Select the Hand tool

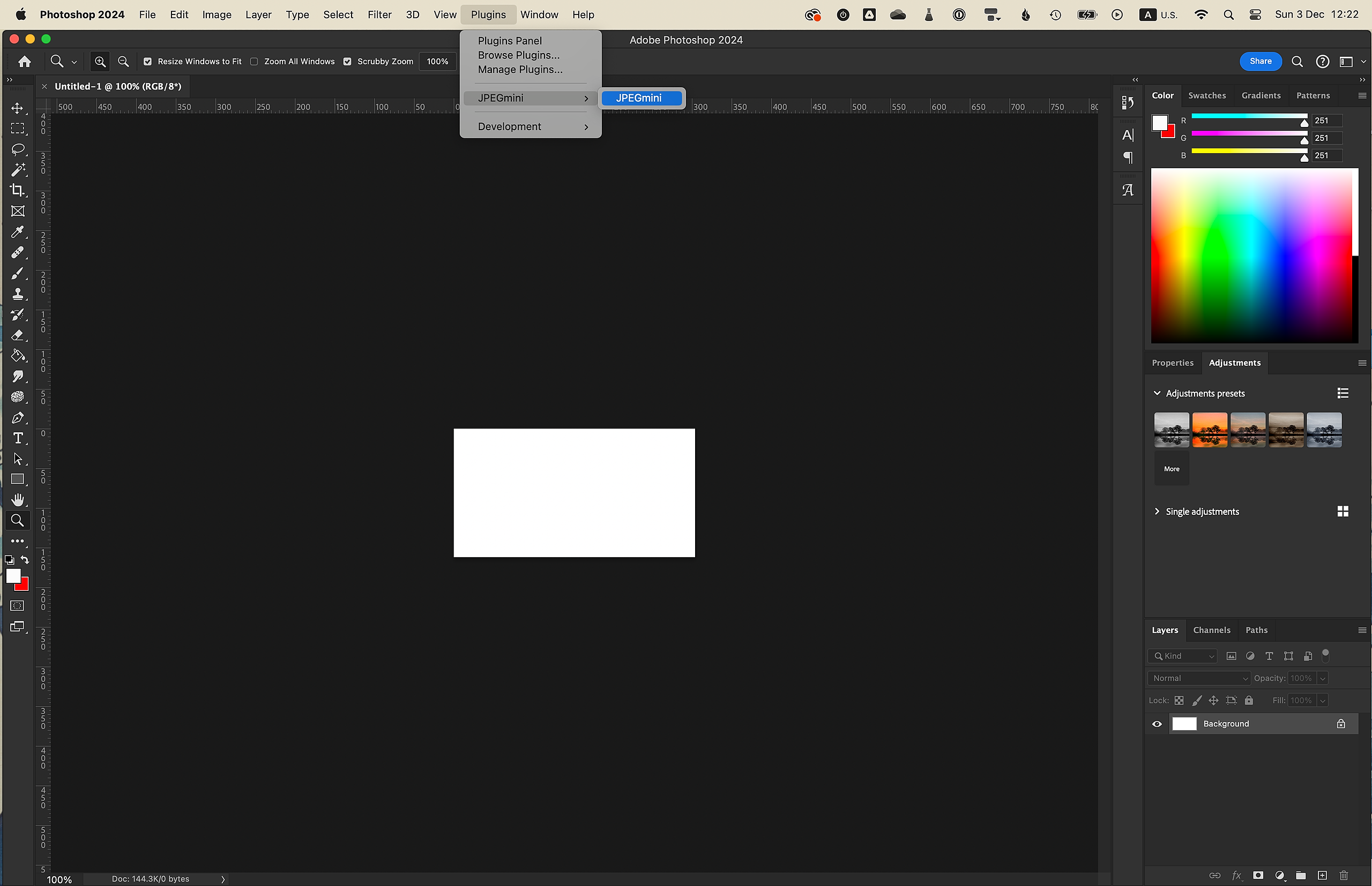[17, 499]
